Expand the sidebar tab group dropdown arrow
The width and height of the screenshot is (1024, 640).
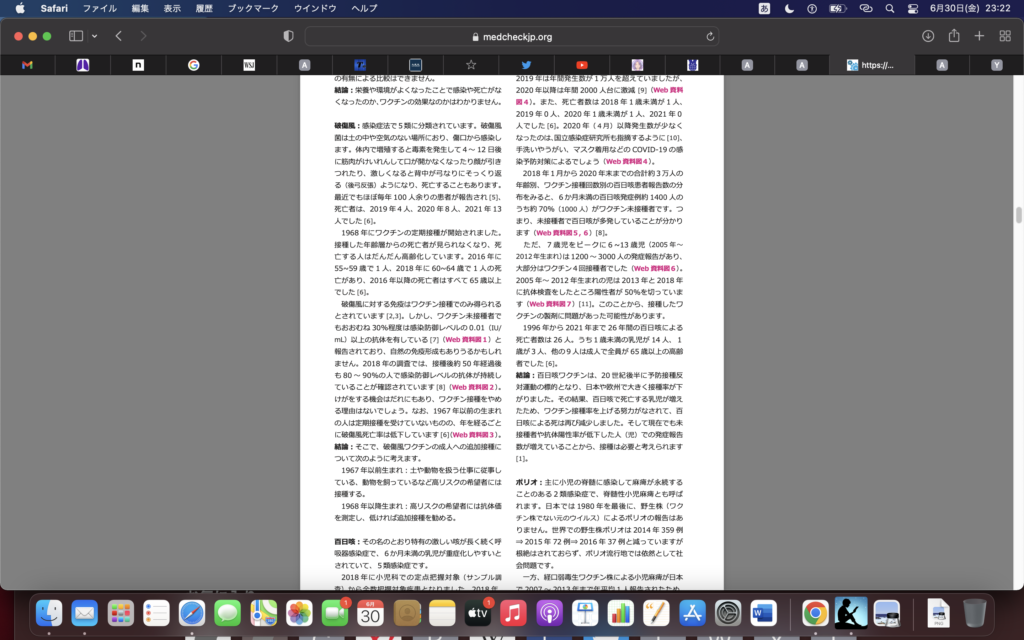click(94, 36)
